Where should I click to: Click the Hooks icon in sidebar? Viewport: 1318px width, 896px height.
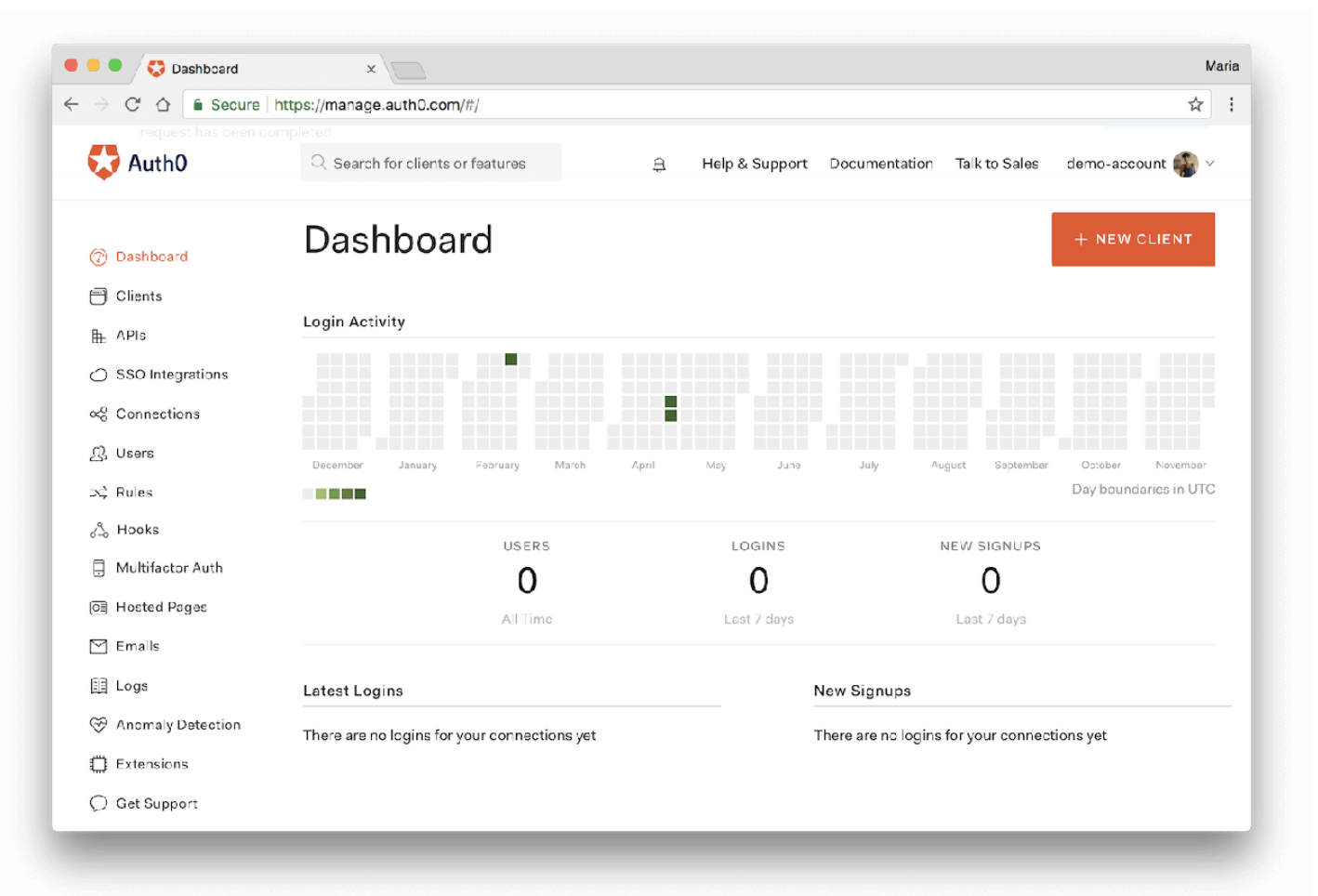pyautogui.click(x=99, y=530)
